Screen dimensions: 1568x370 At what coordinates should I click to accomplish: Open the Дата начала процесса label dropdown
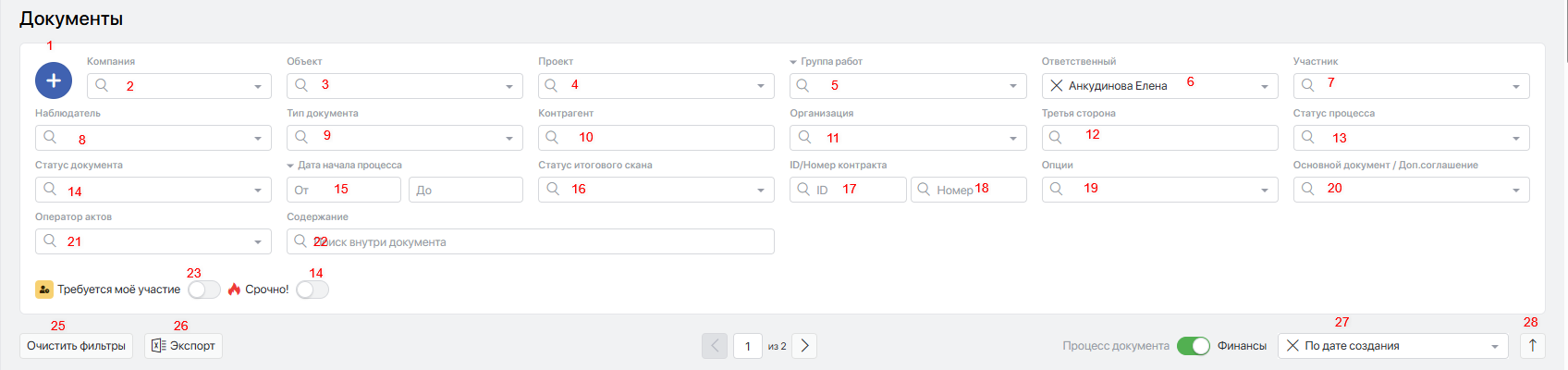click(x=290, y=166)
